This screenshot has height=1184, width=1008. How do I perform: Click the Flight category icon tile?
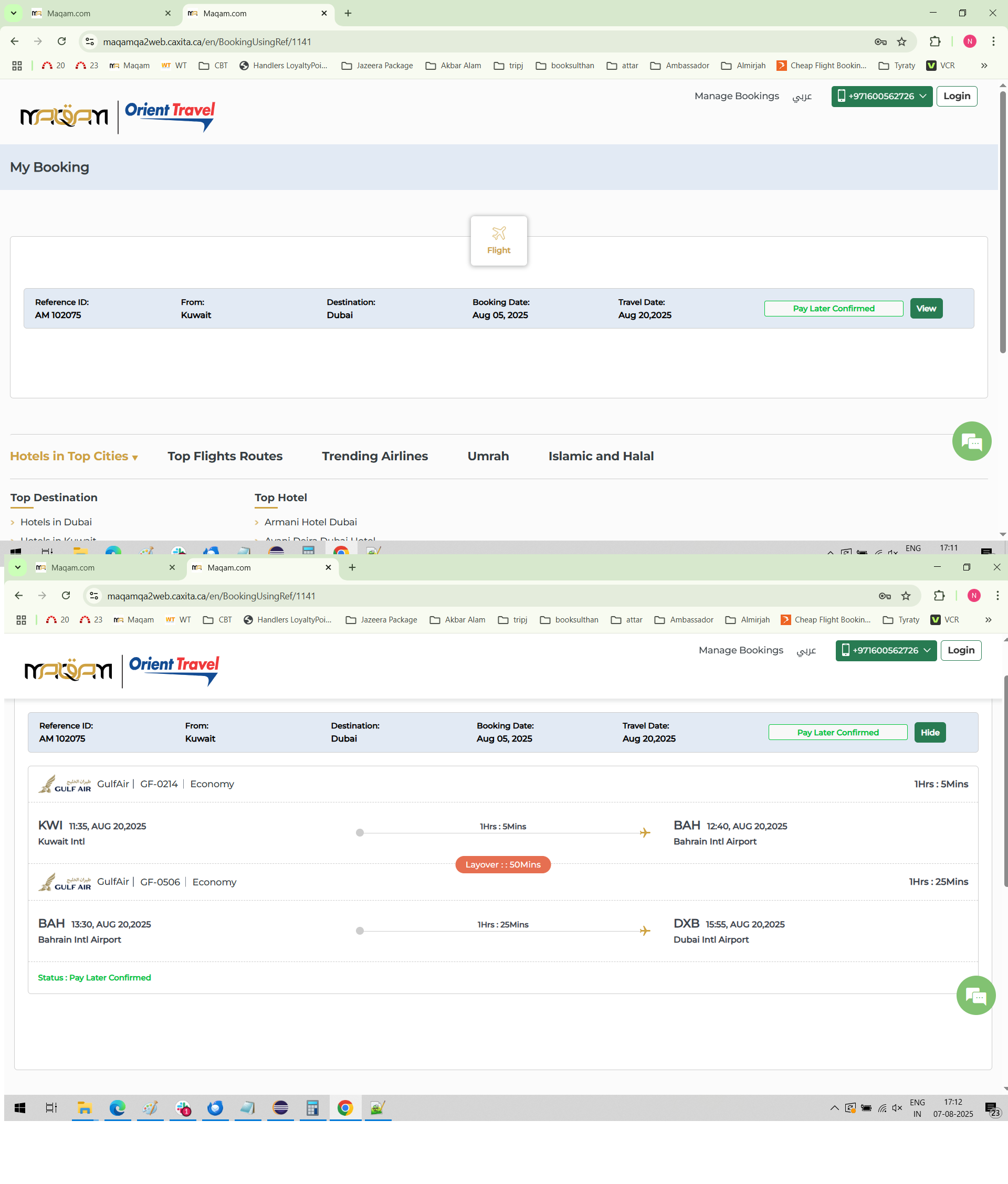pos(498,240)
